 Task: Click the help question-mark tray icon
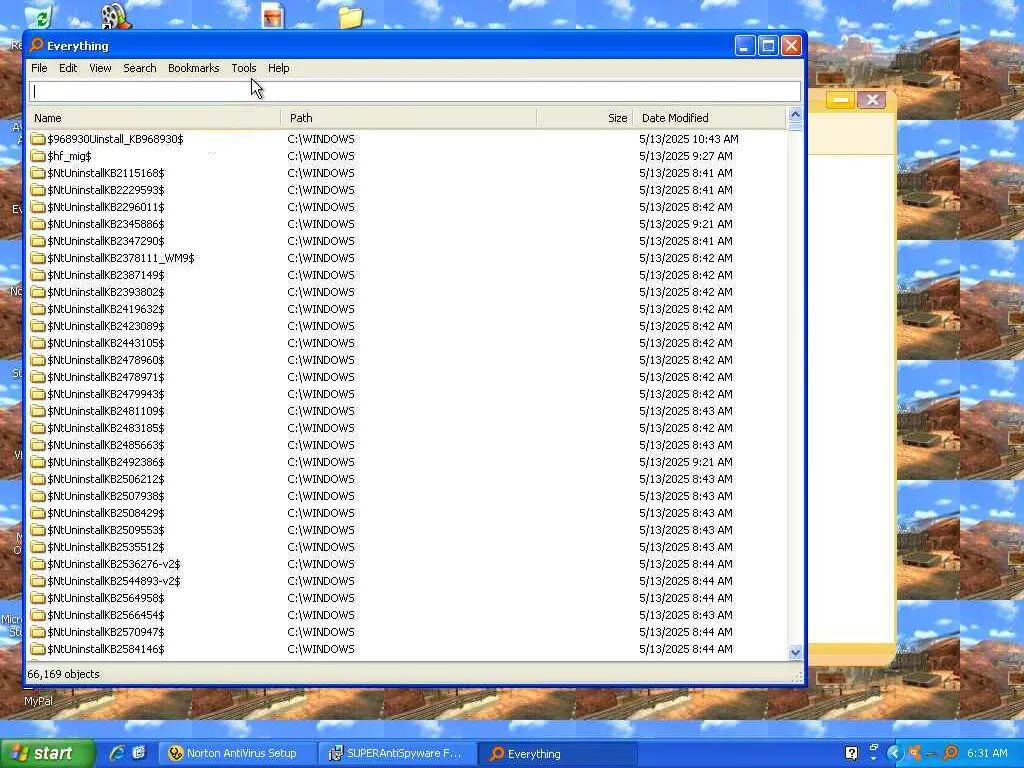click(x=851, y=753)
